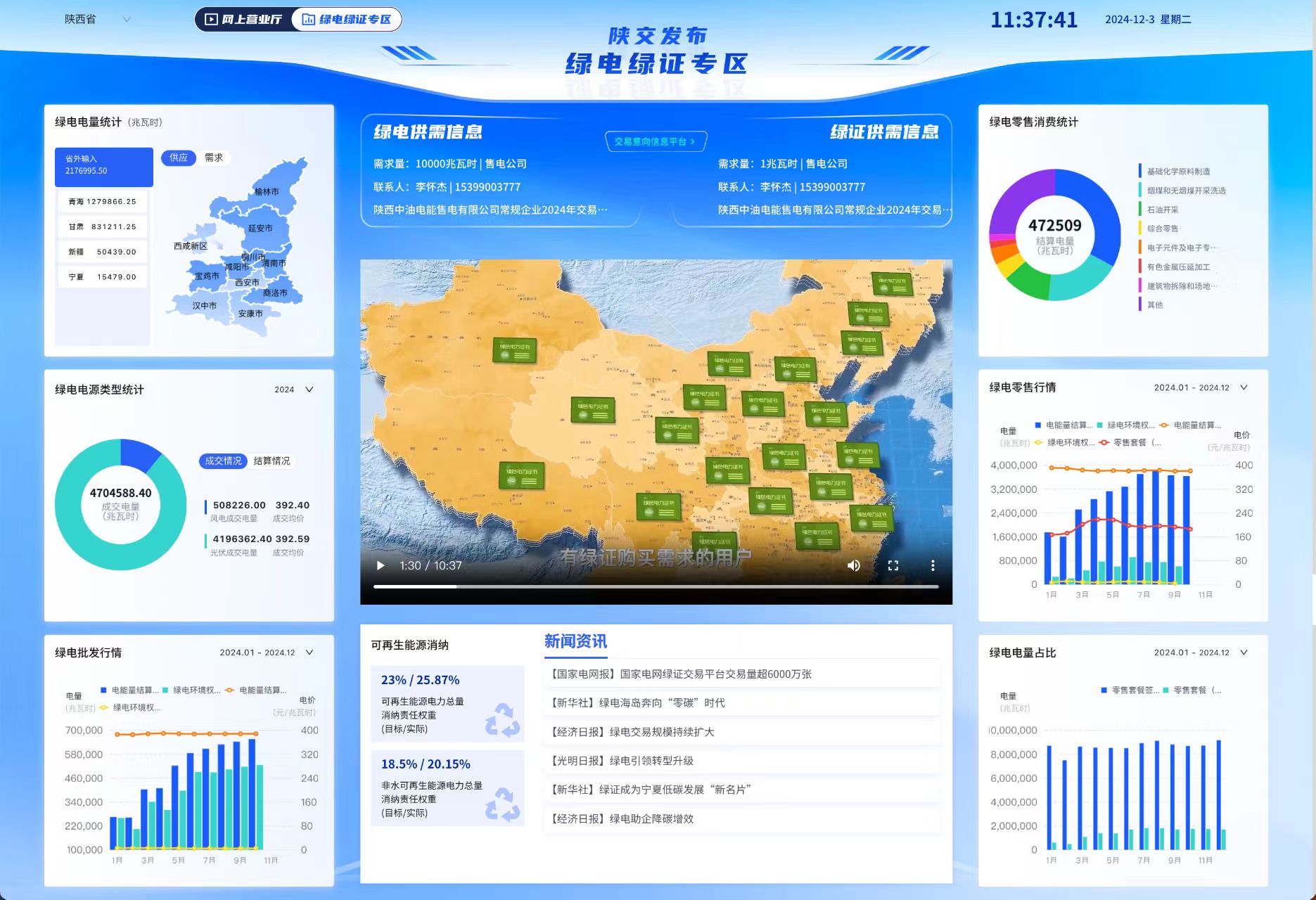Click green certificate marker in the map's northeast corner

click(x=892, y=283)
